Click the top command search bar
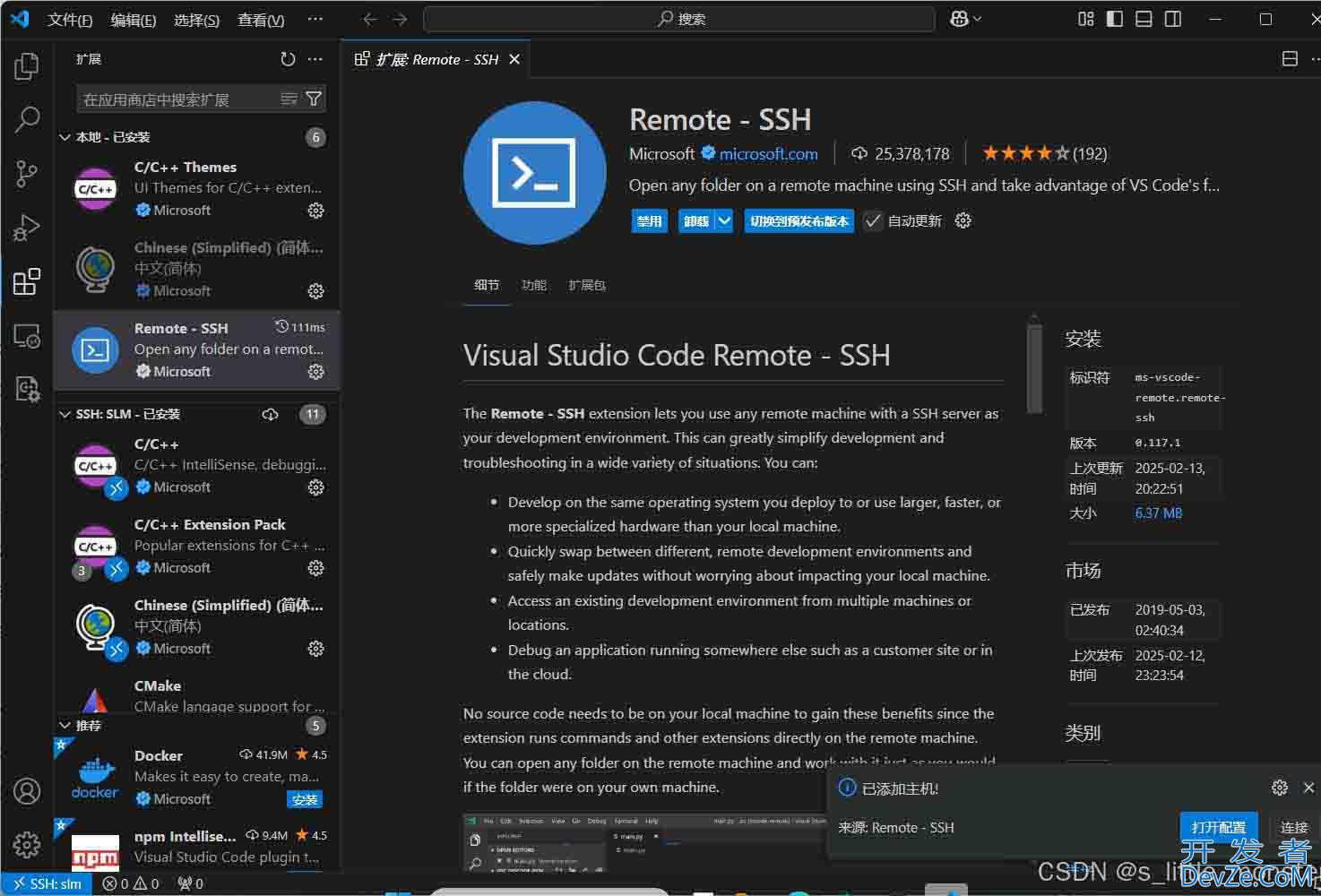Image resolution: width=1321 pixels, height=896 pixels. click(x=679, y=19)
